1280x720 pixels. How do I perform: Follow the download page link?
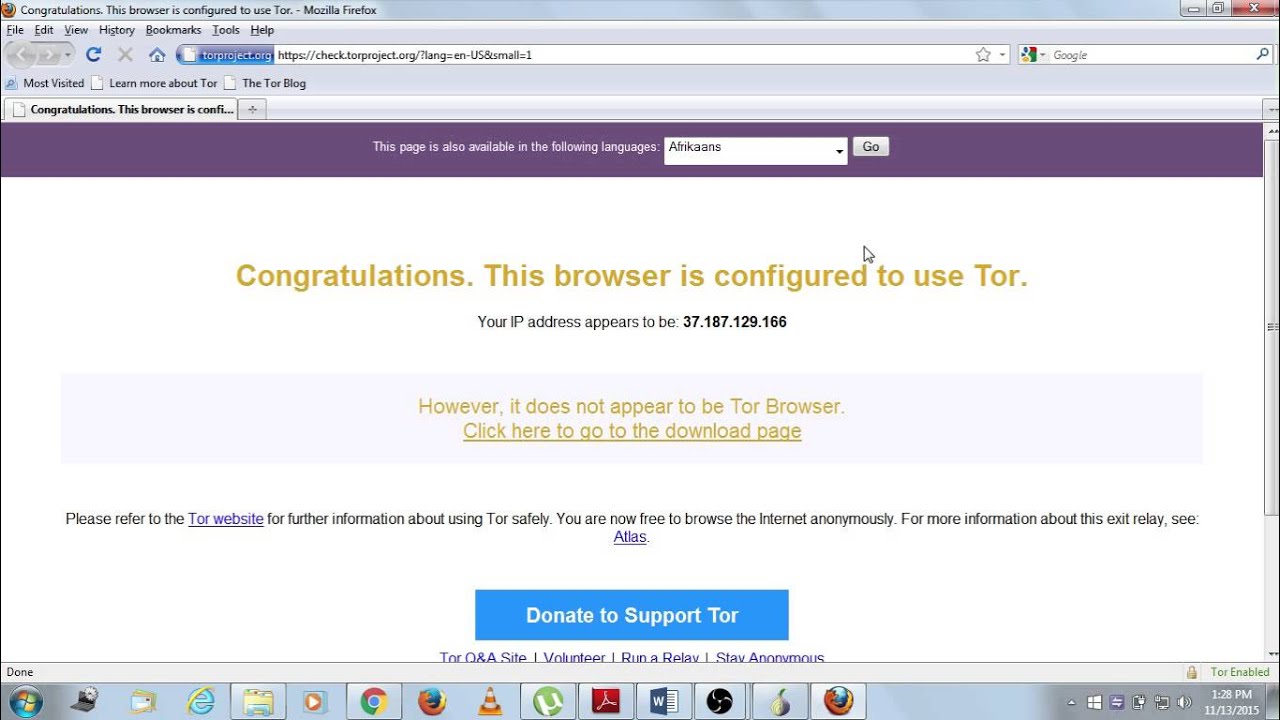[632, 431]
